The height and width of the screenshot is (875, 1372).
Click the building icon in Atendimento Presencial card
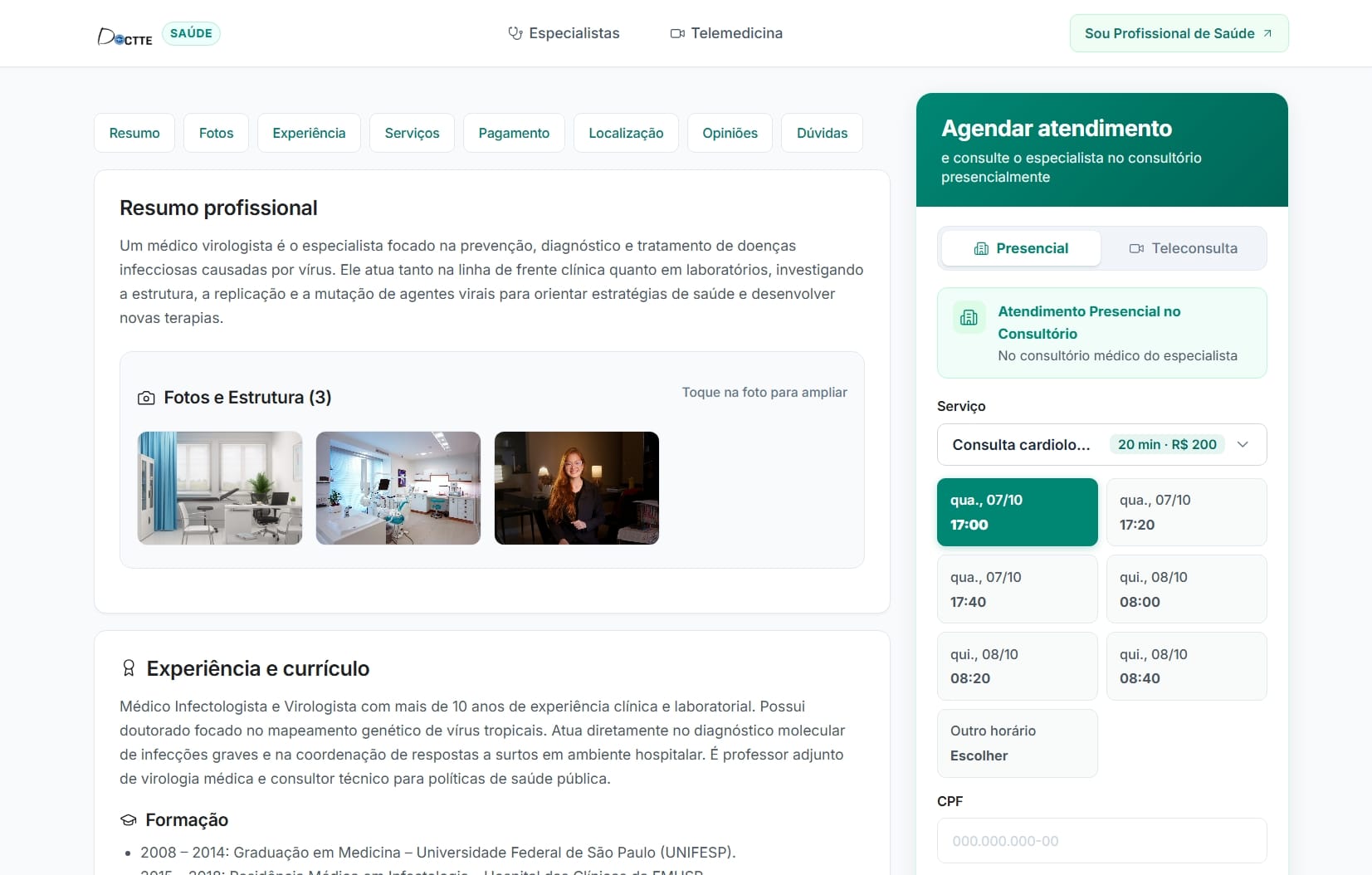[x=969, y=317]
